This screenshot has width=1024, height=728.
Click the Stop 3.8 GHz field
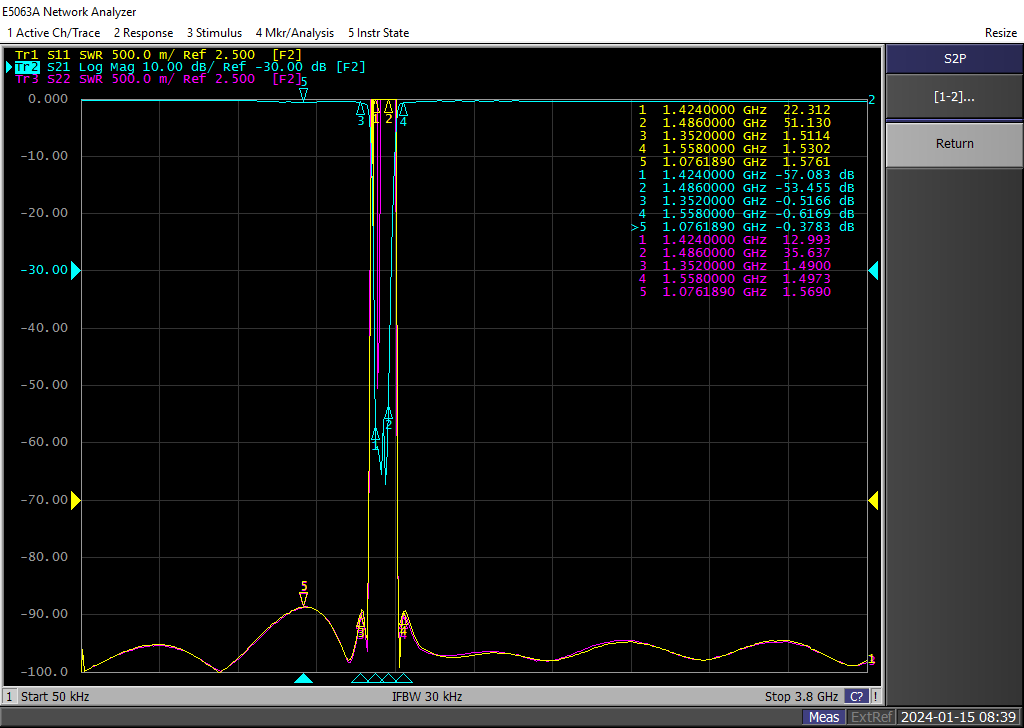pos(801,696)
